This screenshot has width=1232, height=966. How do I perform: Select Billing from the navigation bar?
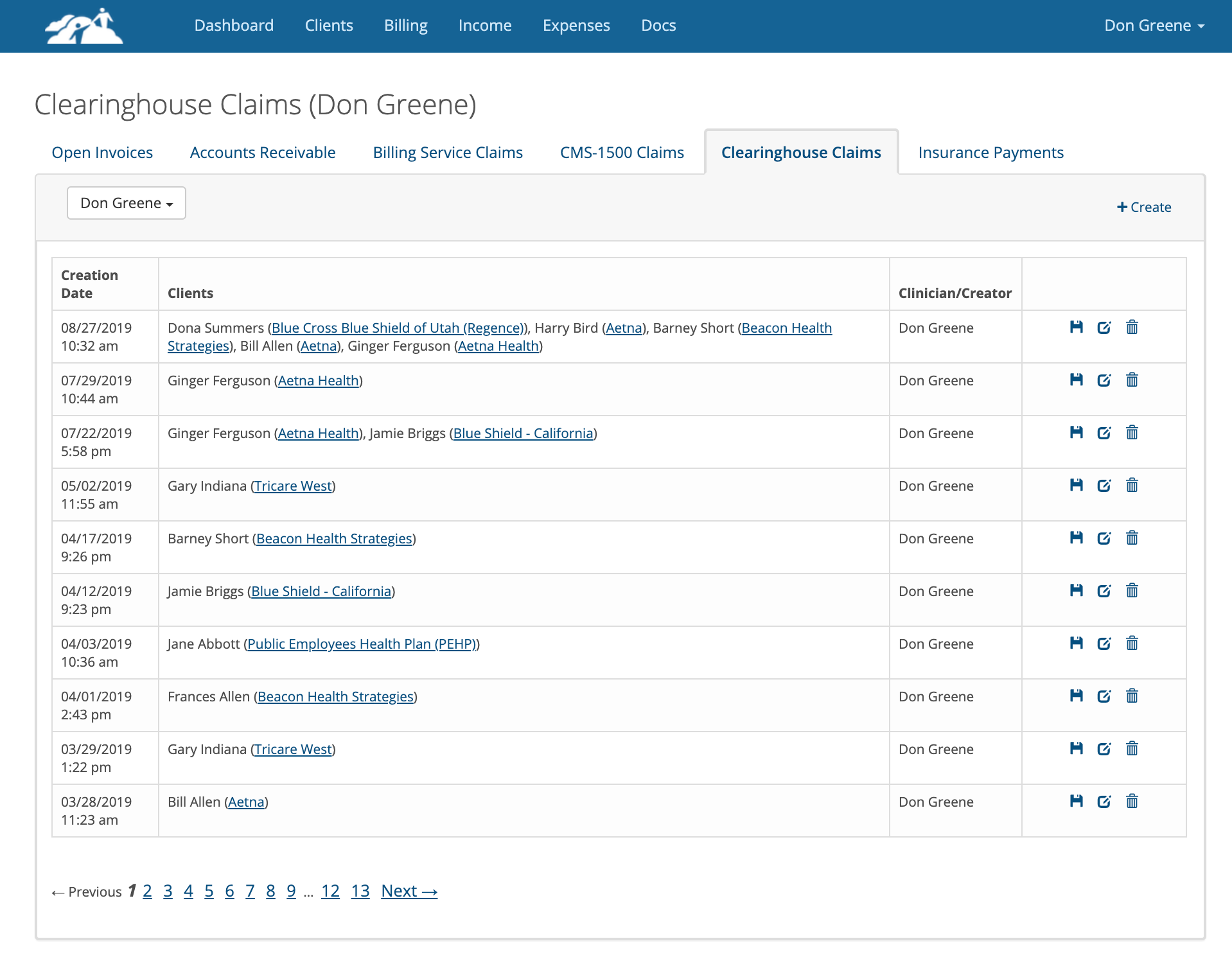pos(405,26)
